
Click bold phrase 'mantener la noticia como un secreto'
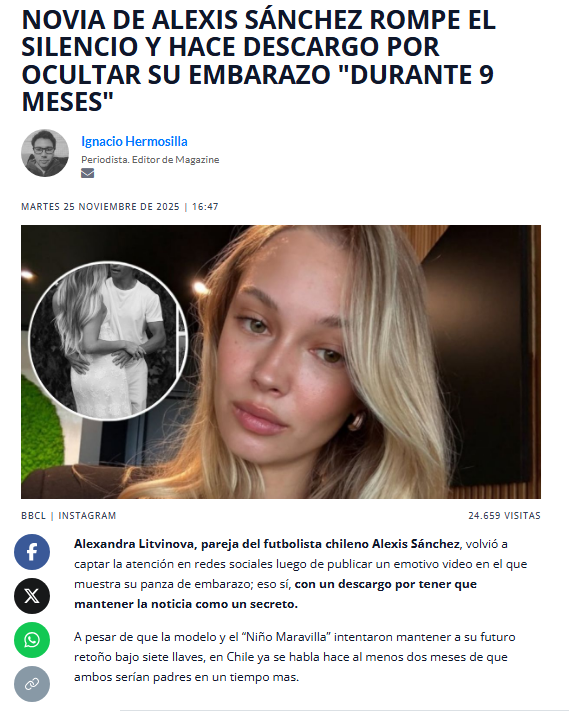click(x=185, y=604)
